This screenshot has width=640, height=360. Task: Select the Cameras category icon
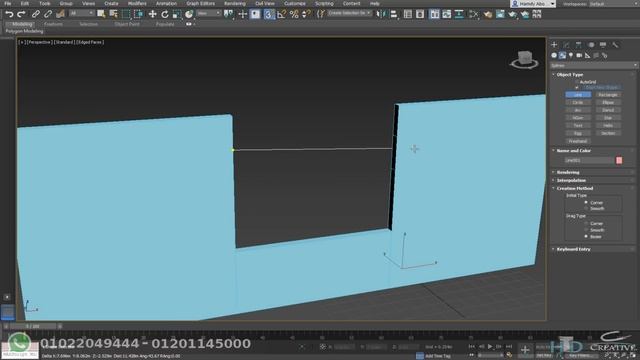click(579, 55)
